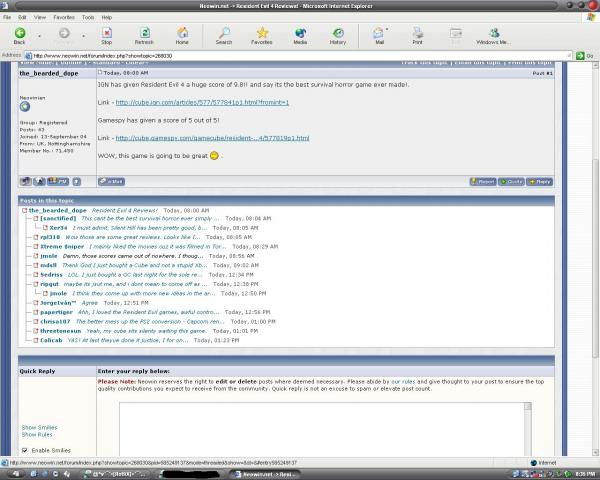Click the Neowin.net task on the taskbar
Image resolution: width=600 pixels, height=480 pixels.
tap(265, 474)
